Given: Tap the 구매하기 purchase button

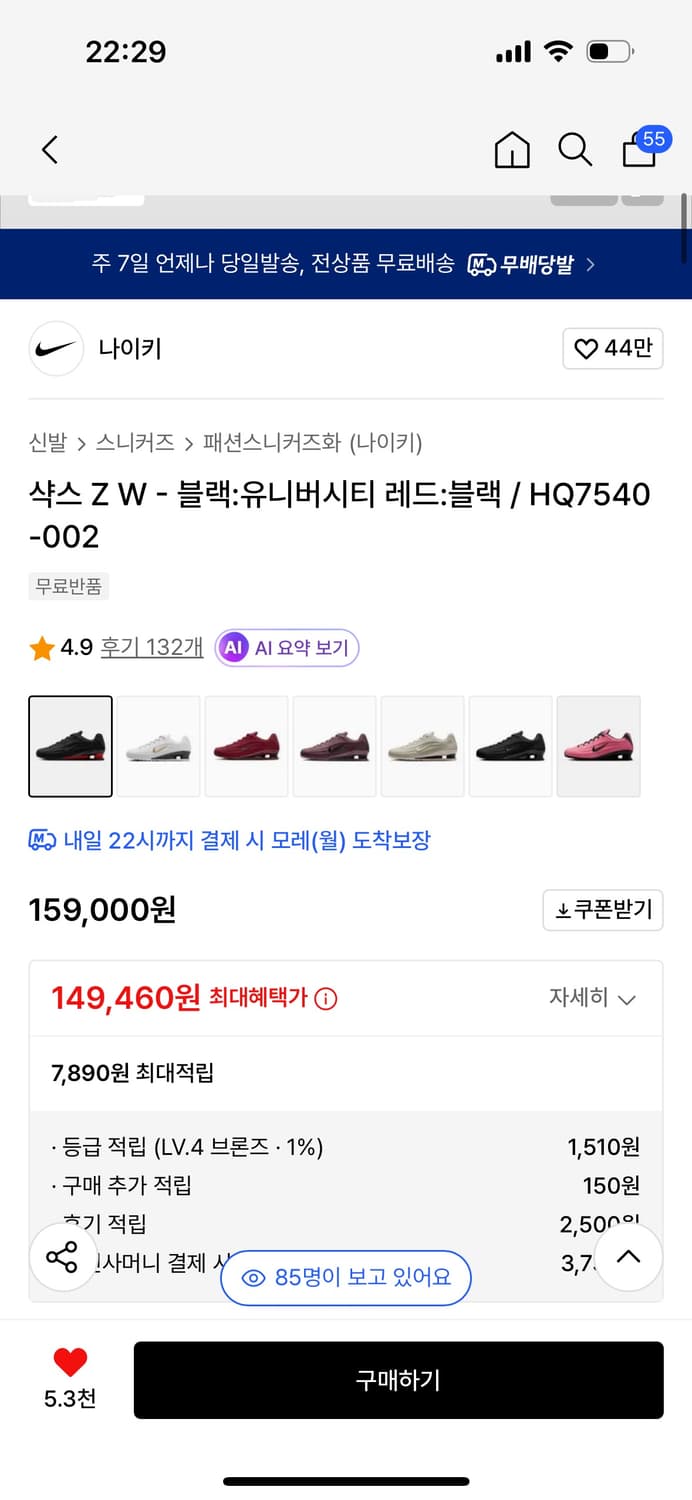Looking at the screenshot, I should click(398, 1380).
